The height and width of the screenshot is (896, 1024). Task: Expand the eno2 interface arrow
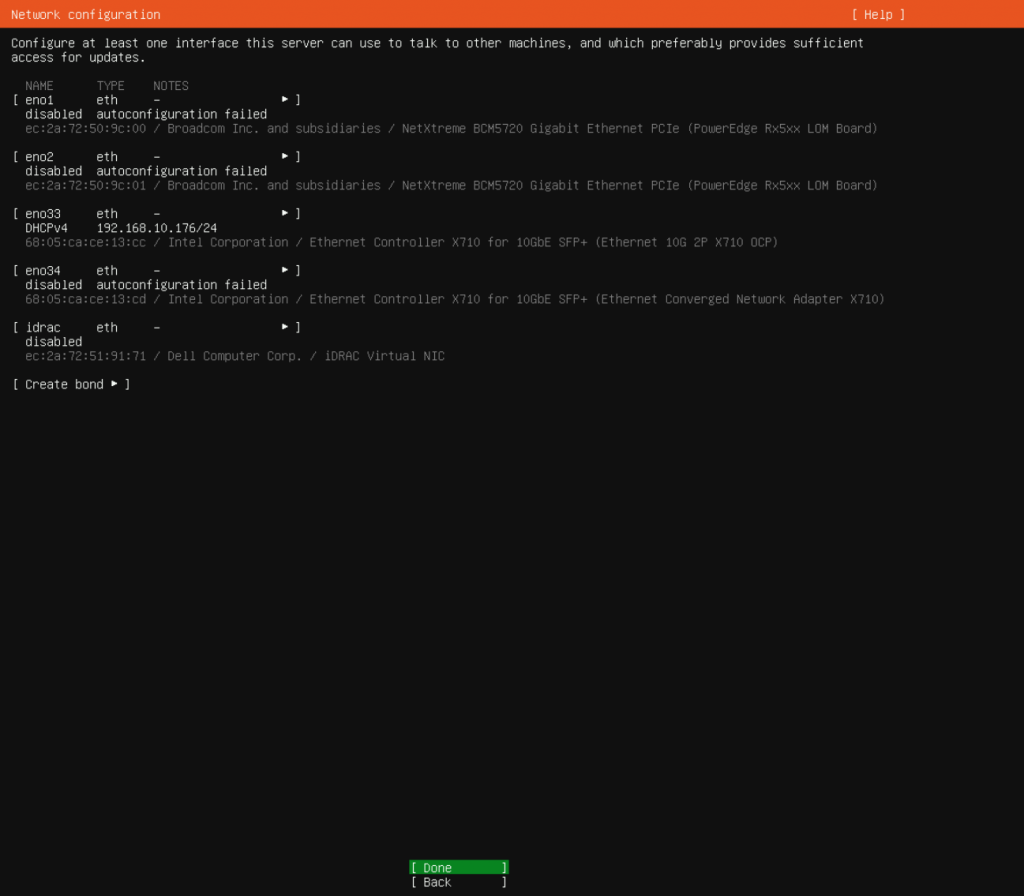pos(285,157)
